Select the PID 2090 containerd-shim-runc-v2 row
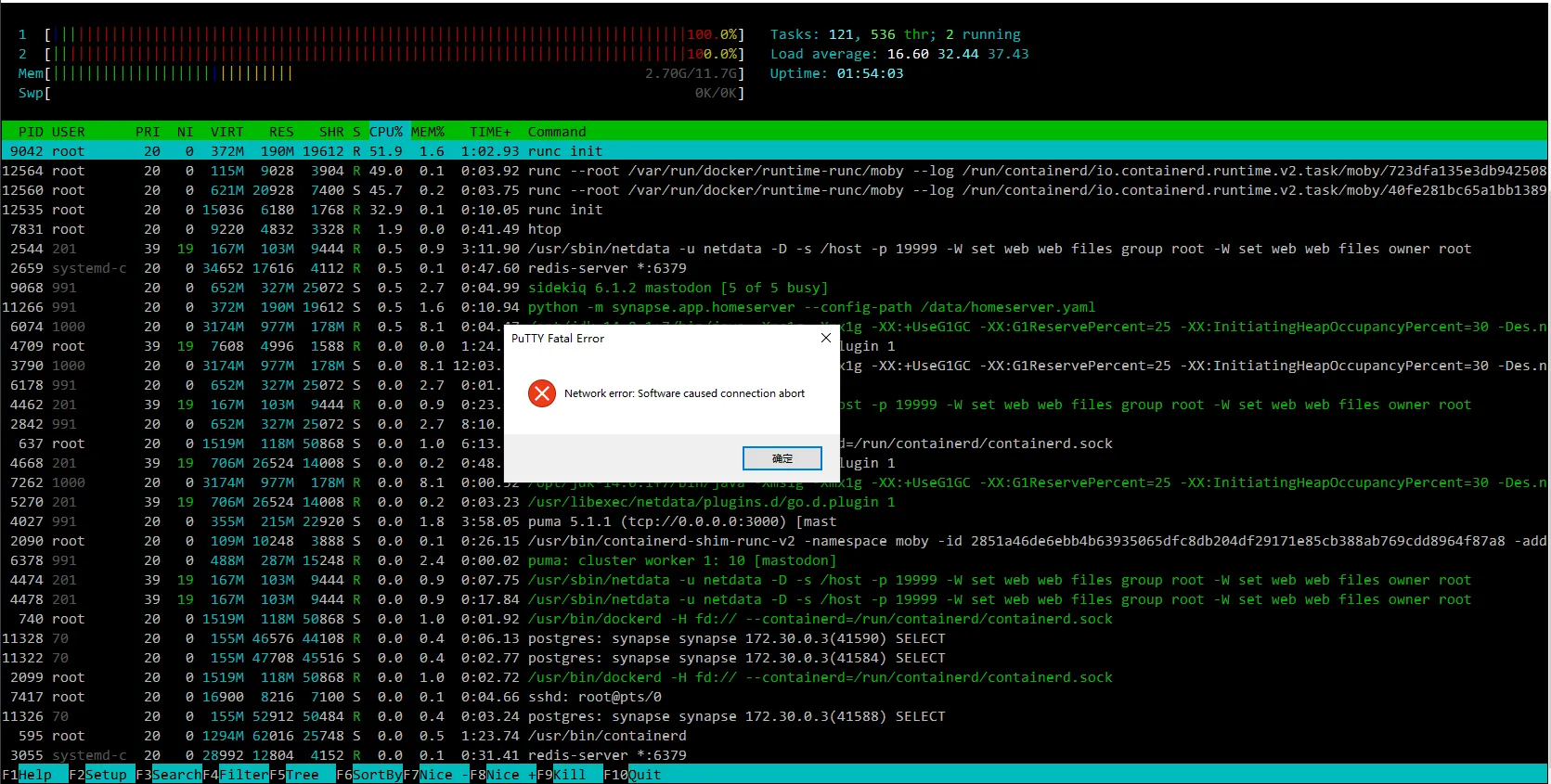Image resolution: width=1551 pixels, height=784 pixels. pyautogui.click(x=774, y=541)
